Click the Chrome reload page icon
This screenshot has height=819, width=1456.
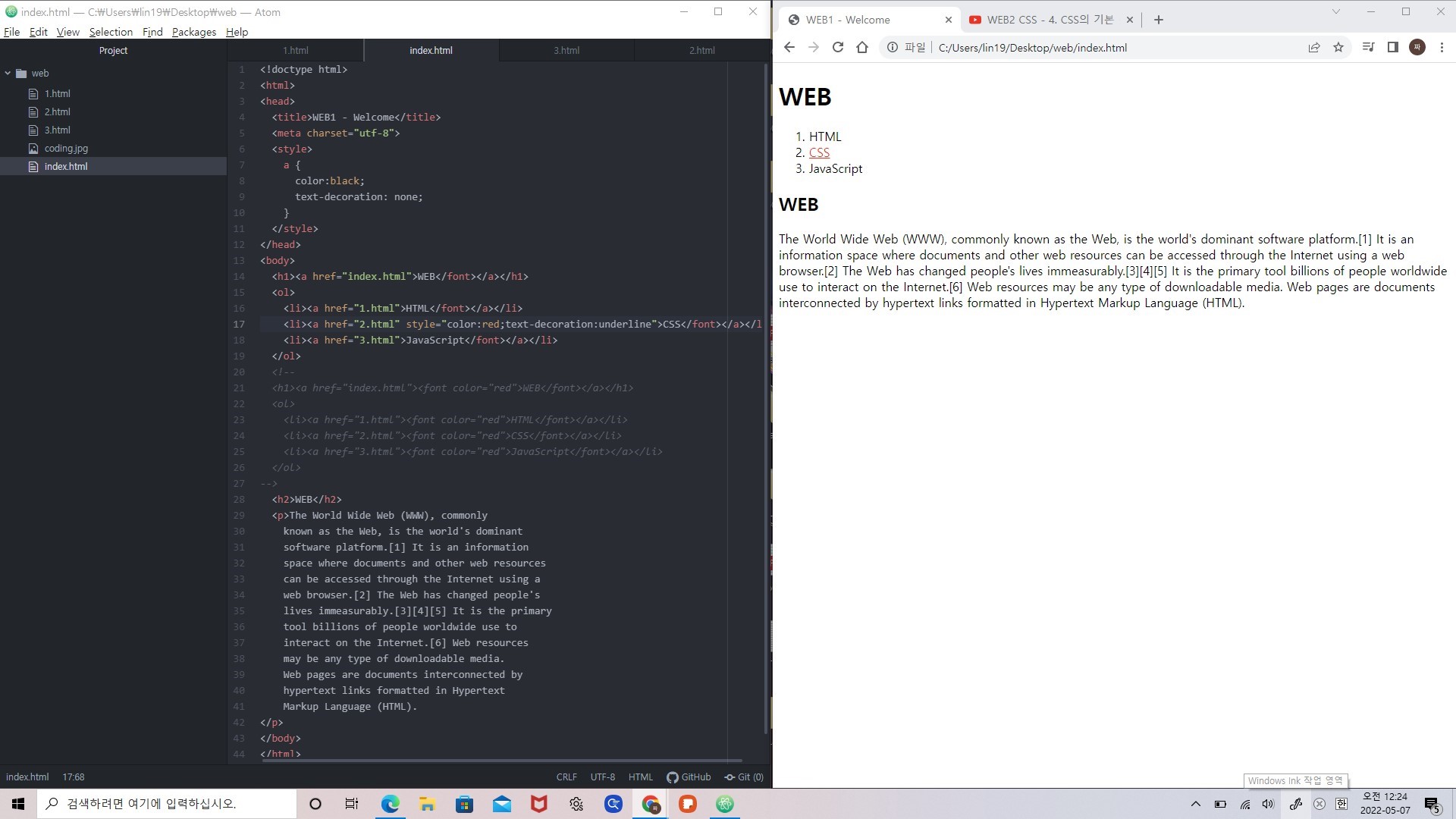(837, 47)
